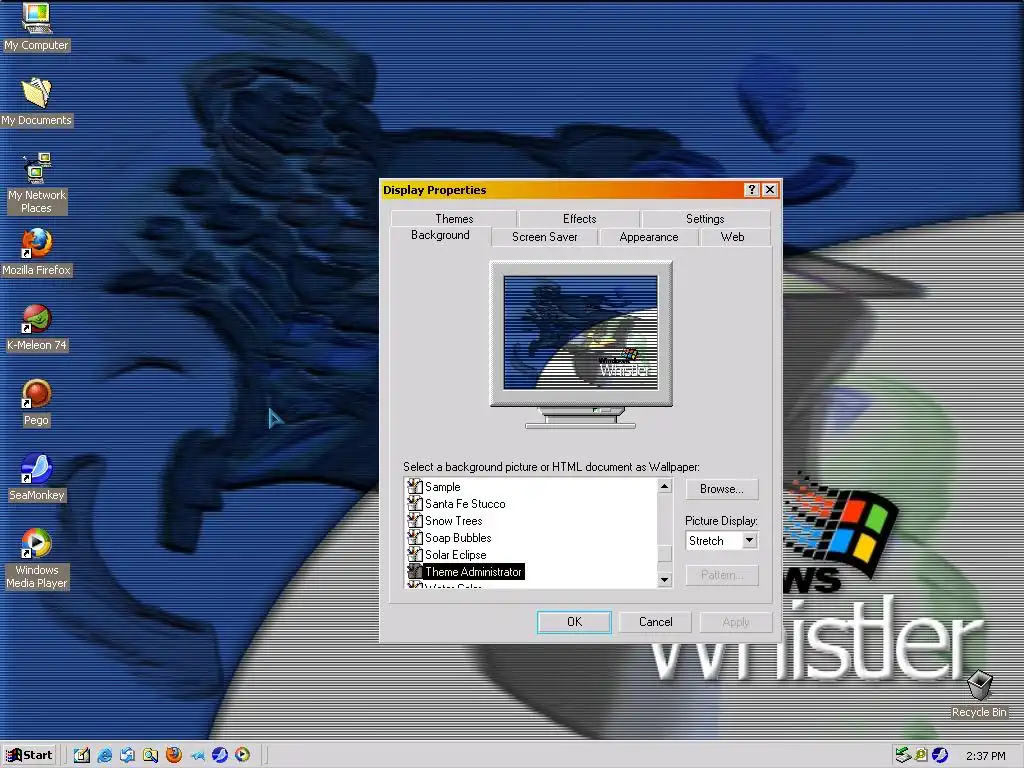This screenshot has height=768, width=1024.
Task: Click the Display Properties help question button
Action: [752, 190]
